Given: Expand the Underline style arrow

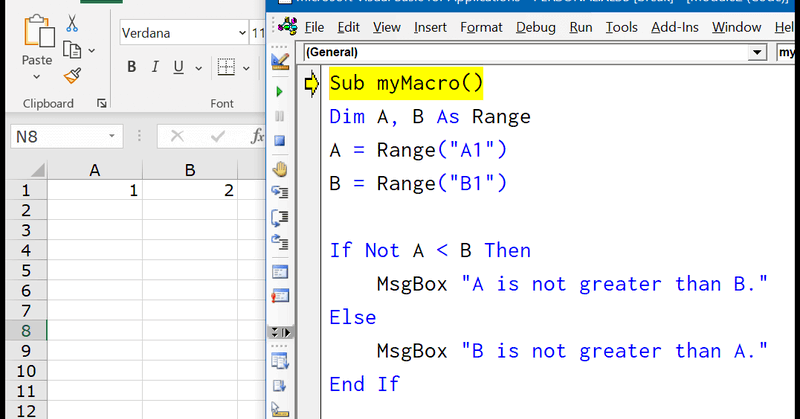Looking at the screenshot, I should (198, 68).
